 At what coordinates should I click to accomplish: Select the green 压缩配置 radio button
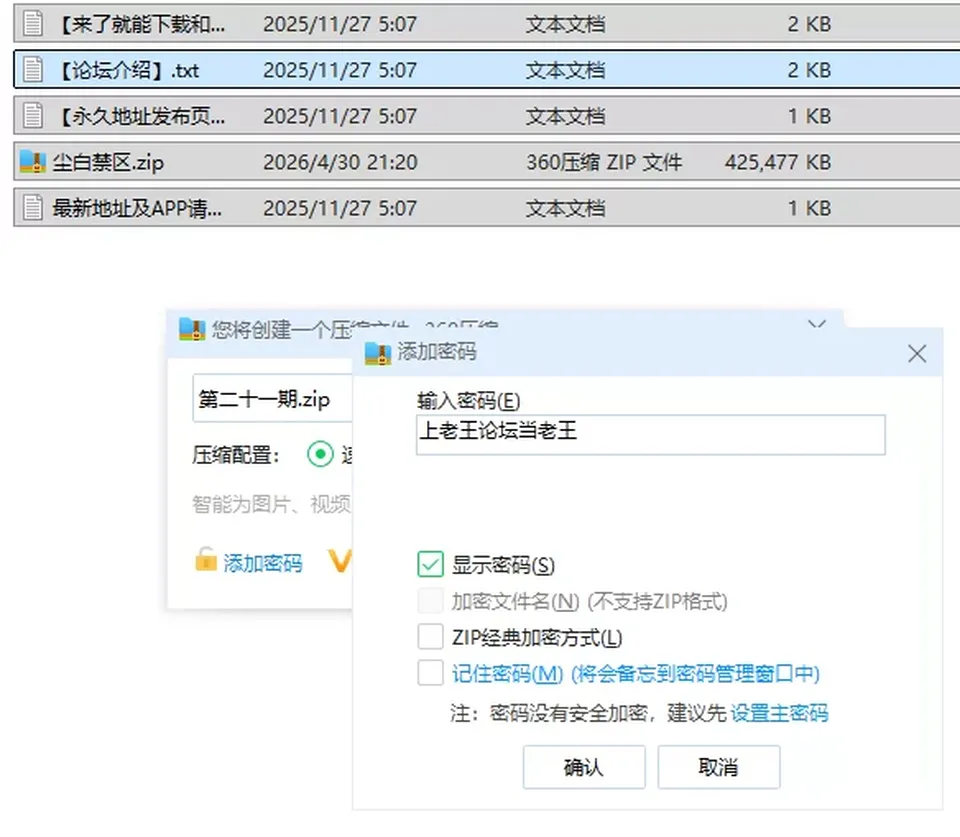(x=320, y=454)
